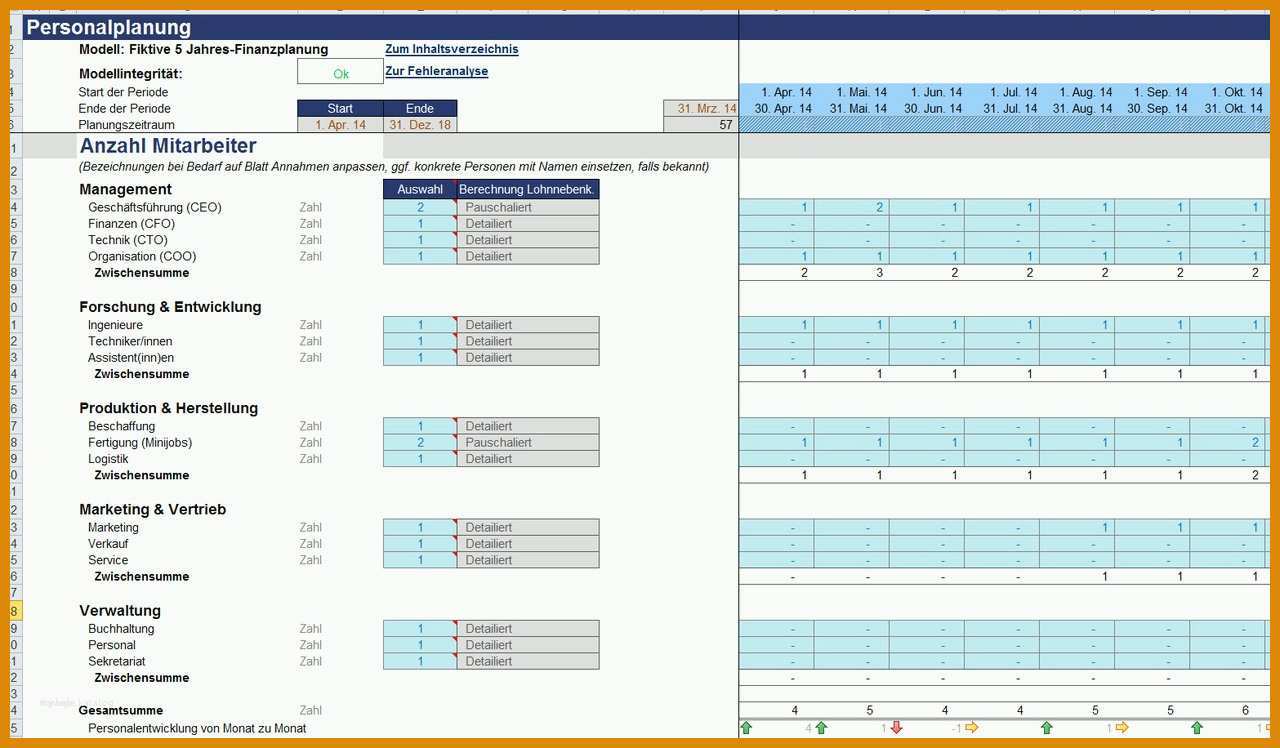
Task: Select the 'Verwaltung' section heading
Action: (120, 610)
